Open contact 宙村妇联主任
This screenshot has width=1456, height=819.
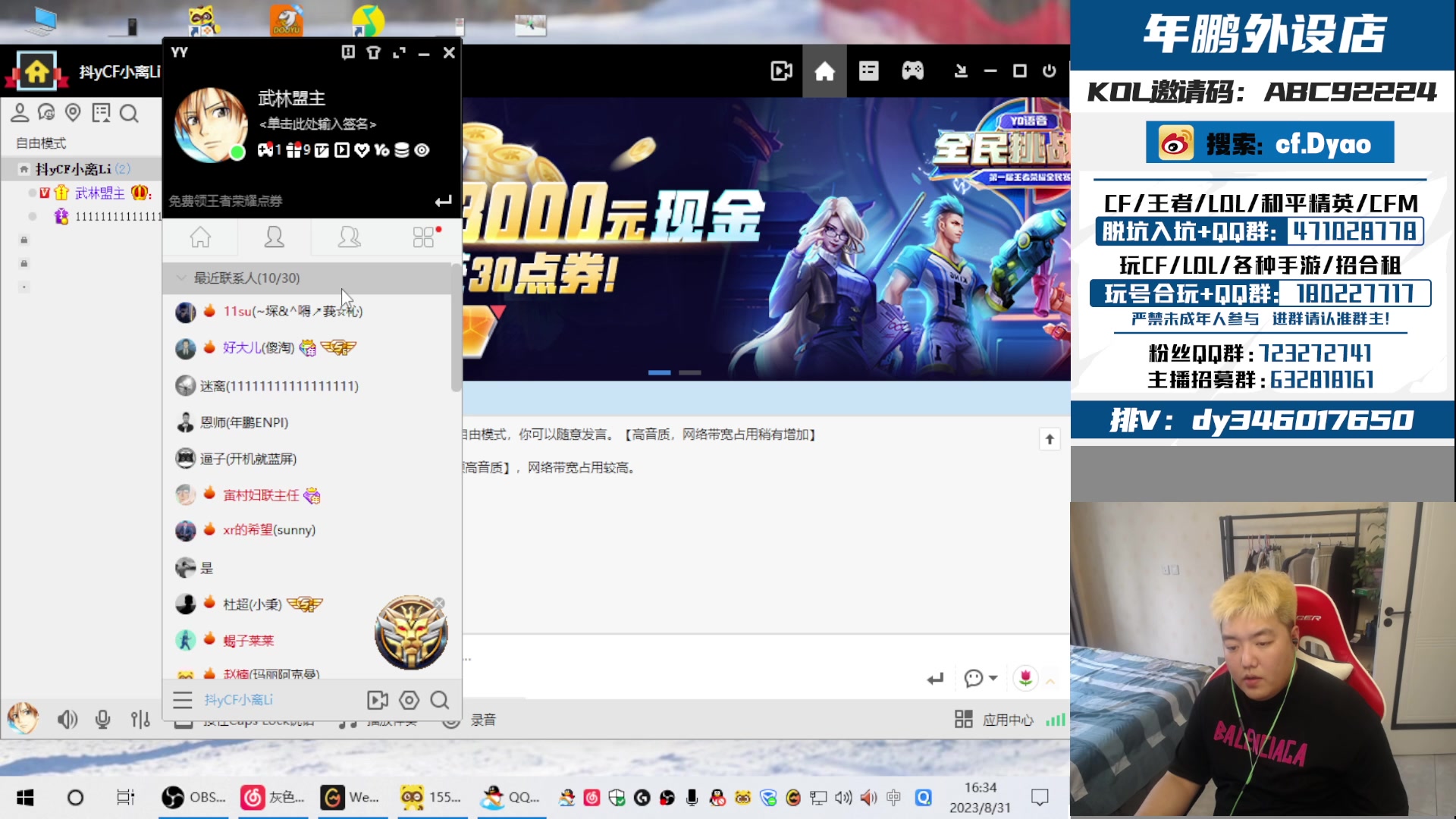click(x=307, y=495)
